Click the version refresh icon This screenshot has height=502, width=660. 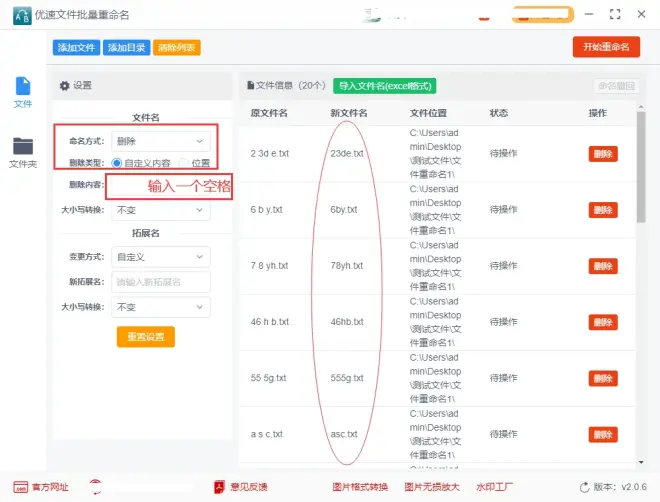click(584, 487)
